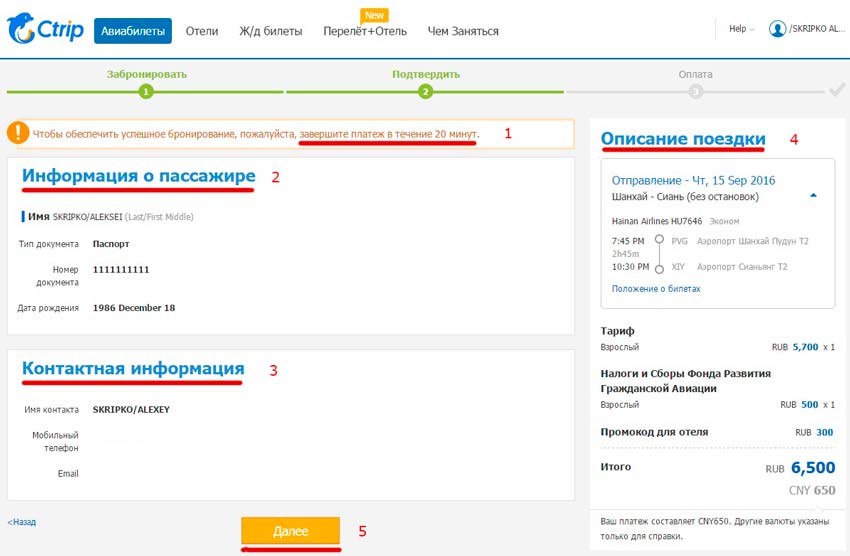Click the orange warning exclamation icon

point(18,133)
